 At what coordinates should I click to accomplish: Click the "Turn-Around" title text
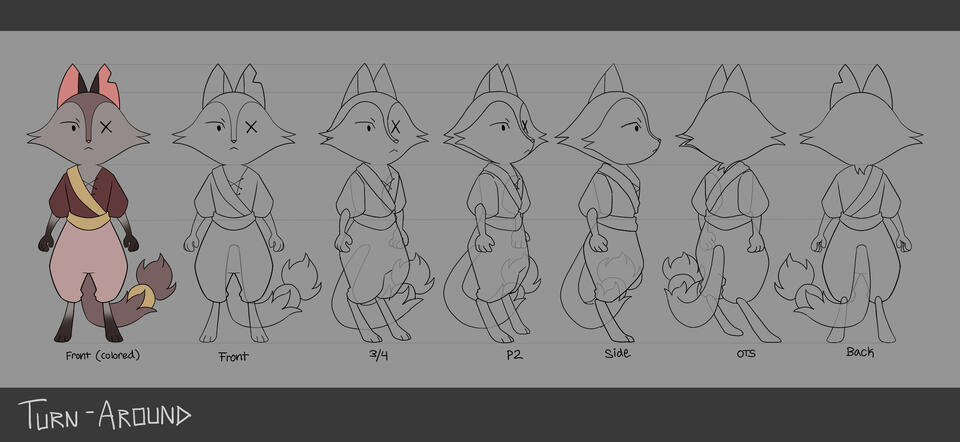[x=103, y=414]
